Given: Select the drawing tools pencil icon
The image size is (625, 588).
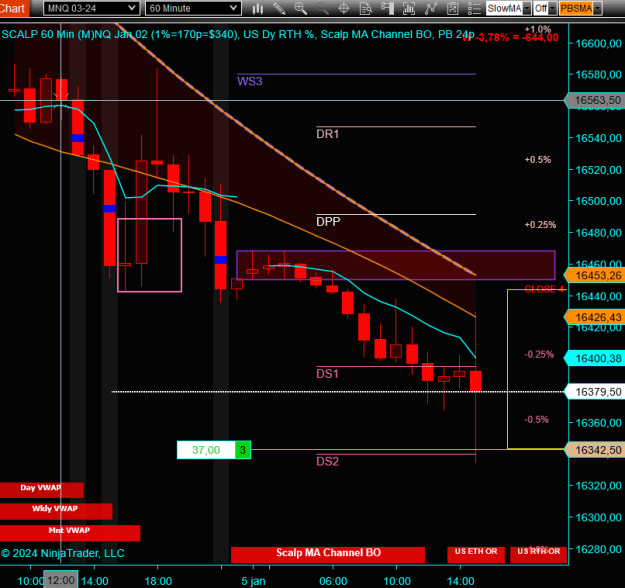Looking at the screenshot, I should 279,8.
